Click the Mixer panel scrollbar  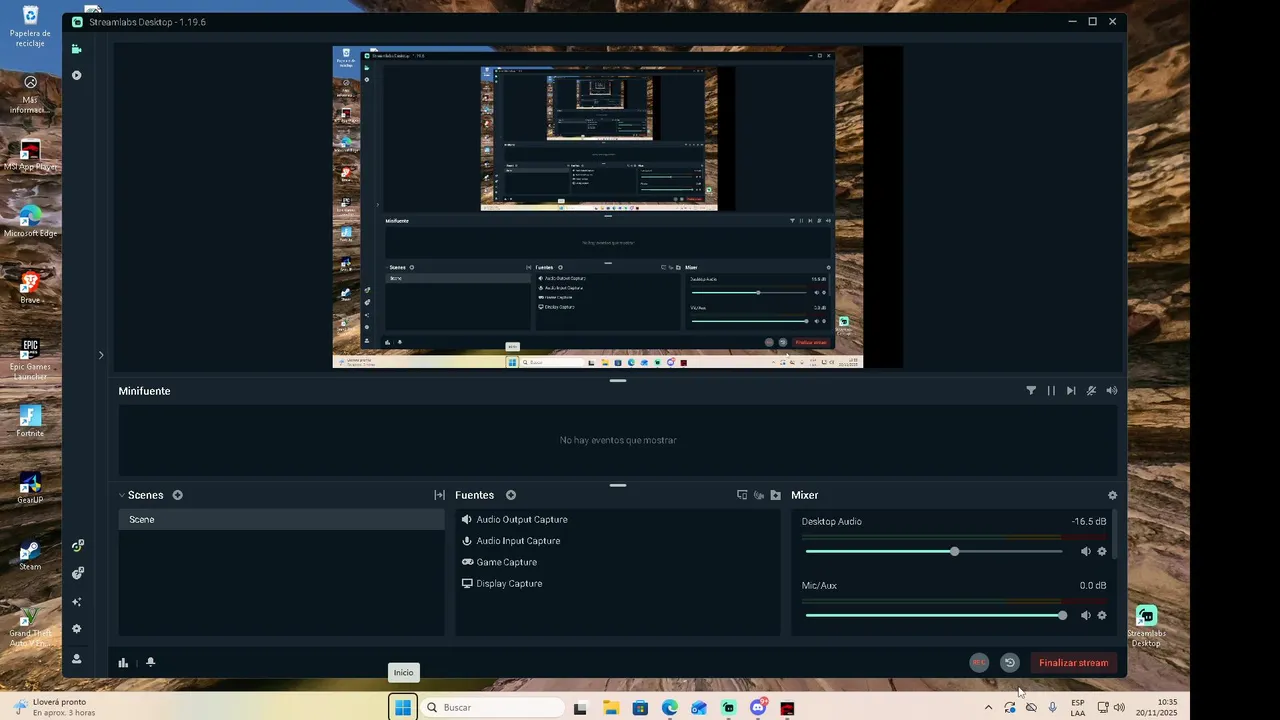click(x=1114, y=535)
